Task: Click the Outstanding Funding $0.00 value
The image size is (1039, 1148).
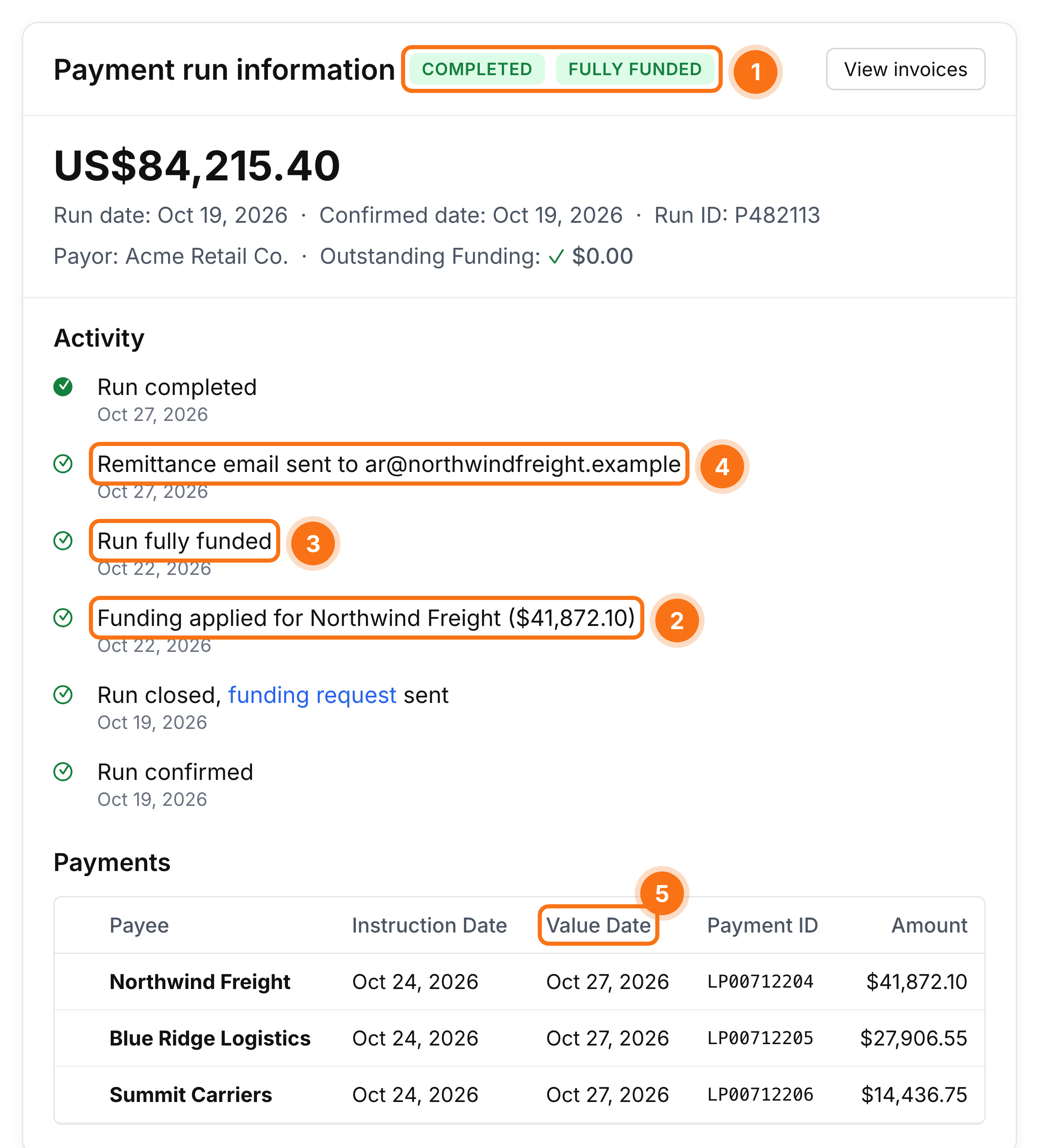Action: click(602, 256)
